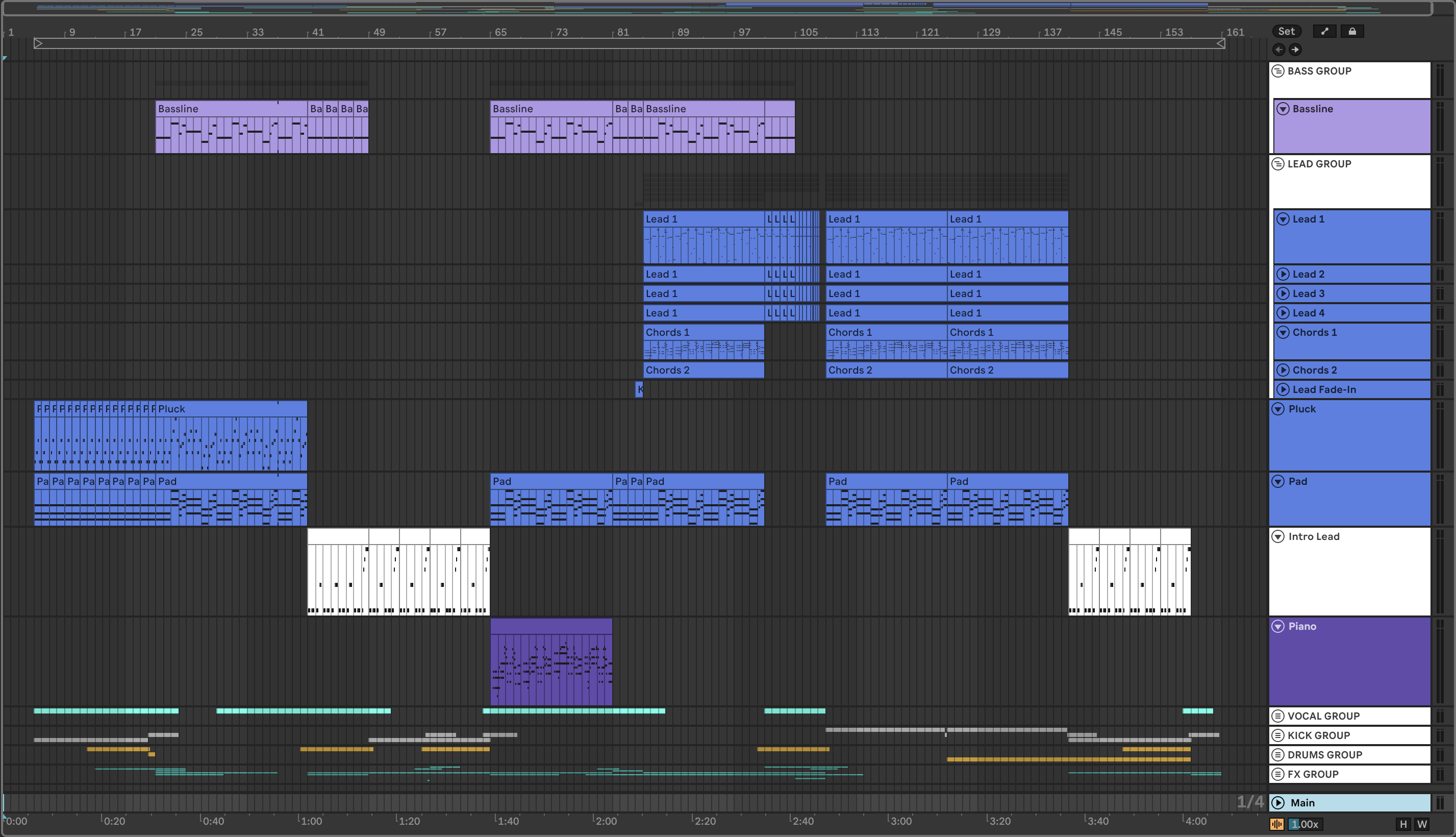The height and width of the screenshot is (837, 1456).
Task: Toggle the W optimize width button
Action: [x=1422, y=824]
